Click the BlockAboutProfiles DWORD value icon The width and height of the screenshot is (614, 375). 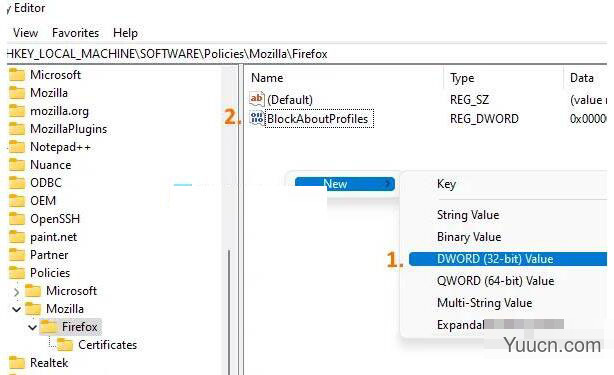tap(257, 118)
